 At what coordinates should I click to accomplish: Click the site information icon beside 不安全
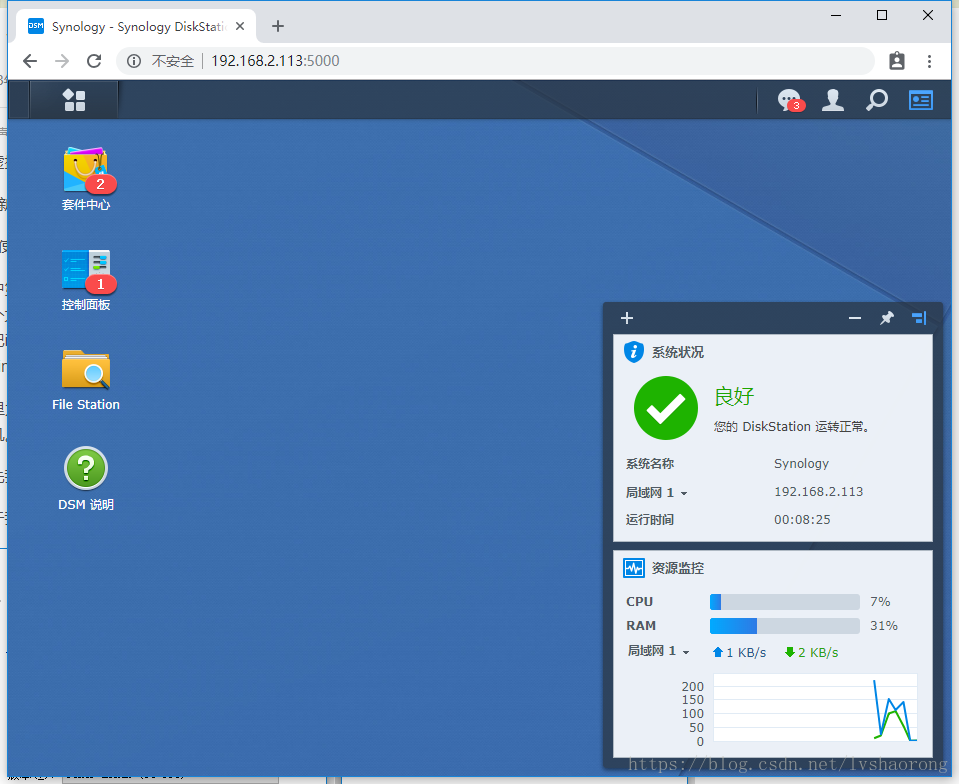click(134, 61)
